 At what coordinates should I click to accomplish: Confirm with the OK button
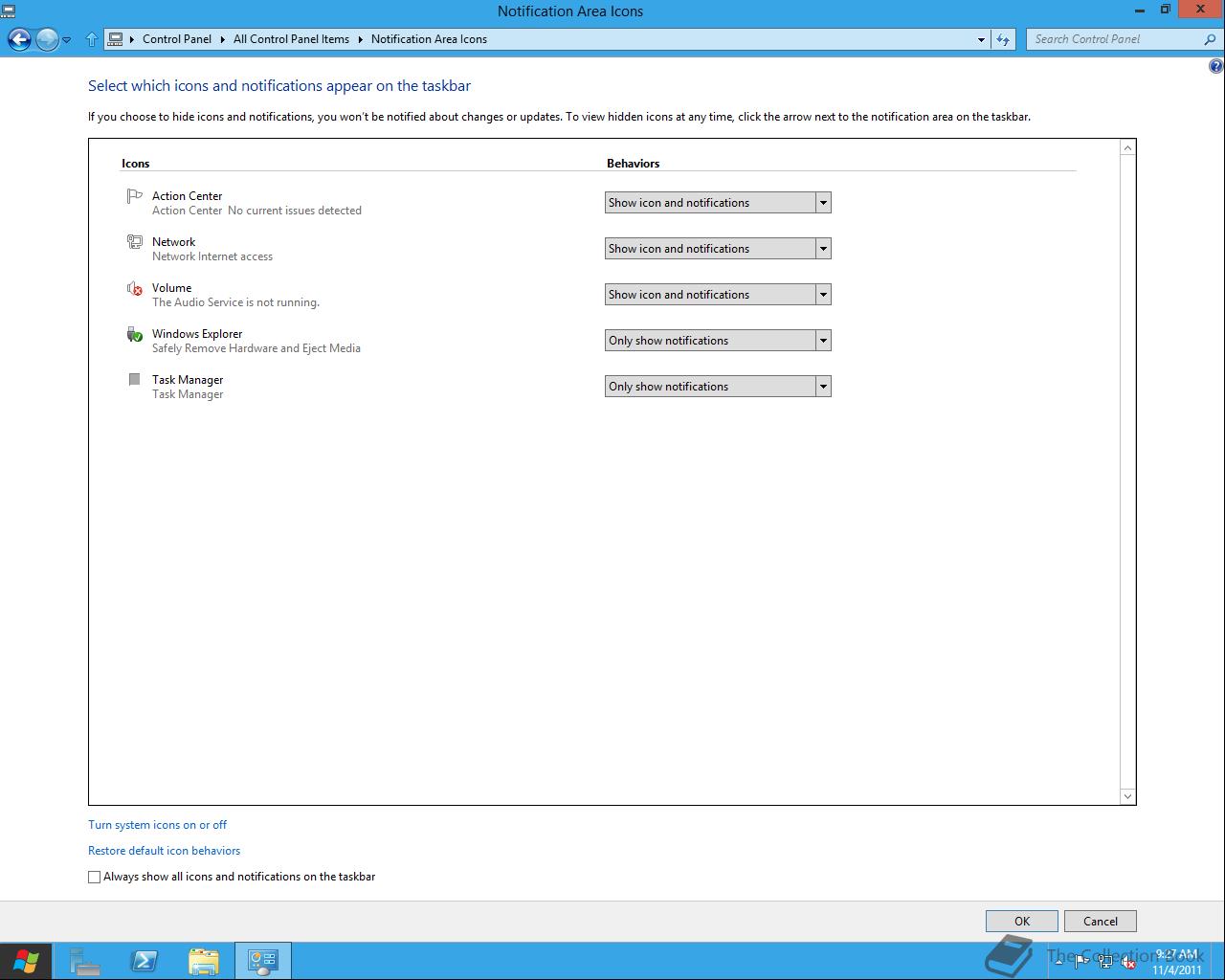coord(1022,922)
